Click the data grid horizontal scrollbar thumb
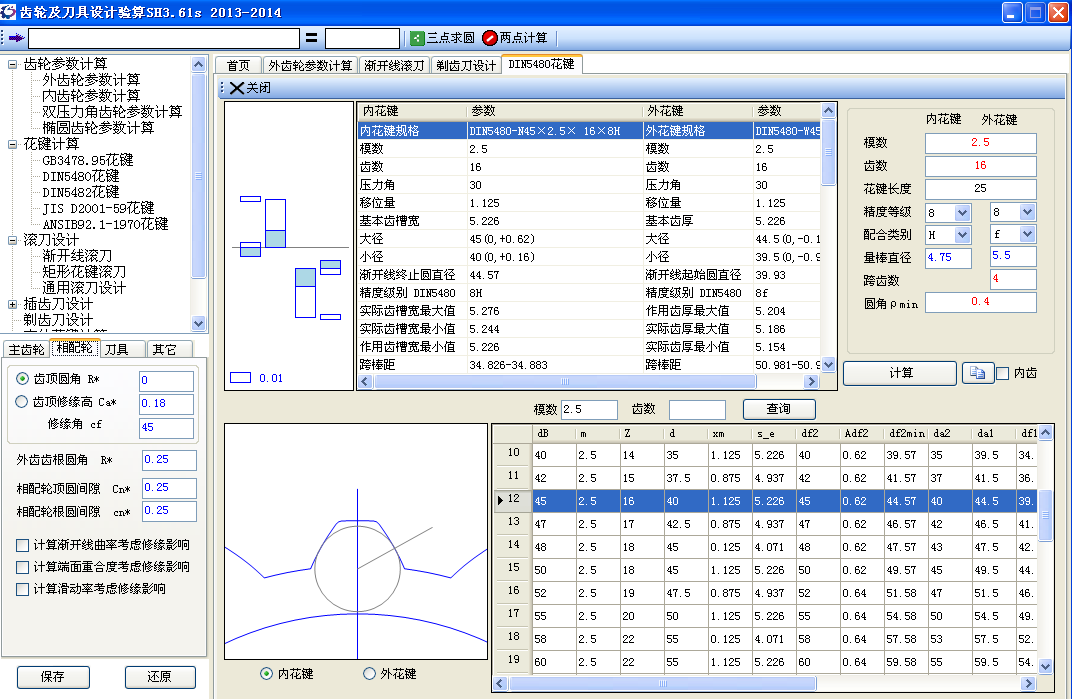The height and width of the screenshot is (700, 1072). click(662, 684)
